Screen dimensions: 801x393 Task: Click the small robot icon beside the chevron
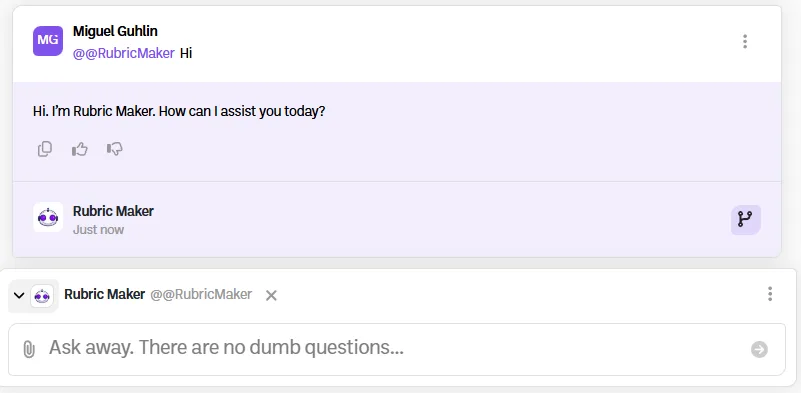click(42, 296)
